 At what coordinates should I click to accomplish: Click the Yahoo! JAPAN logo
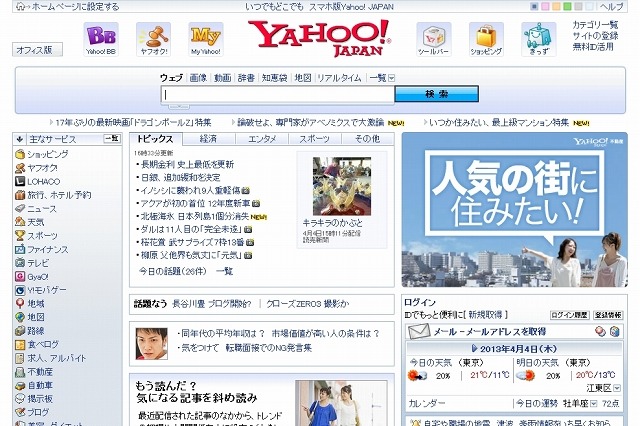(319, 38)
